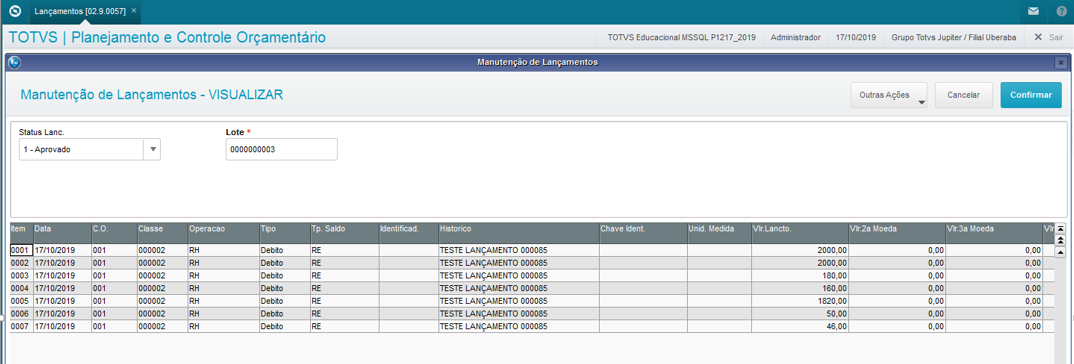Click the Chave Ident. column header

[x=643, y=232]
